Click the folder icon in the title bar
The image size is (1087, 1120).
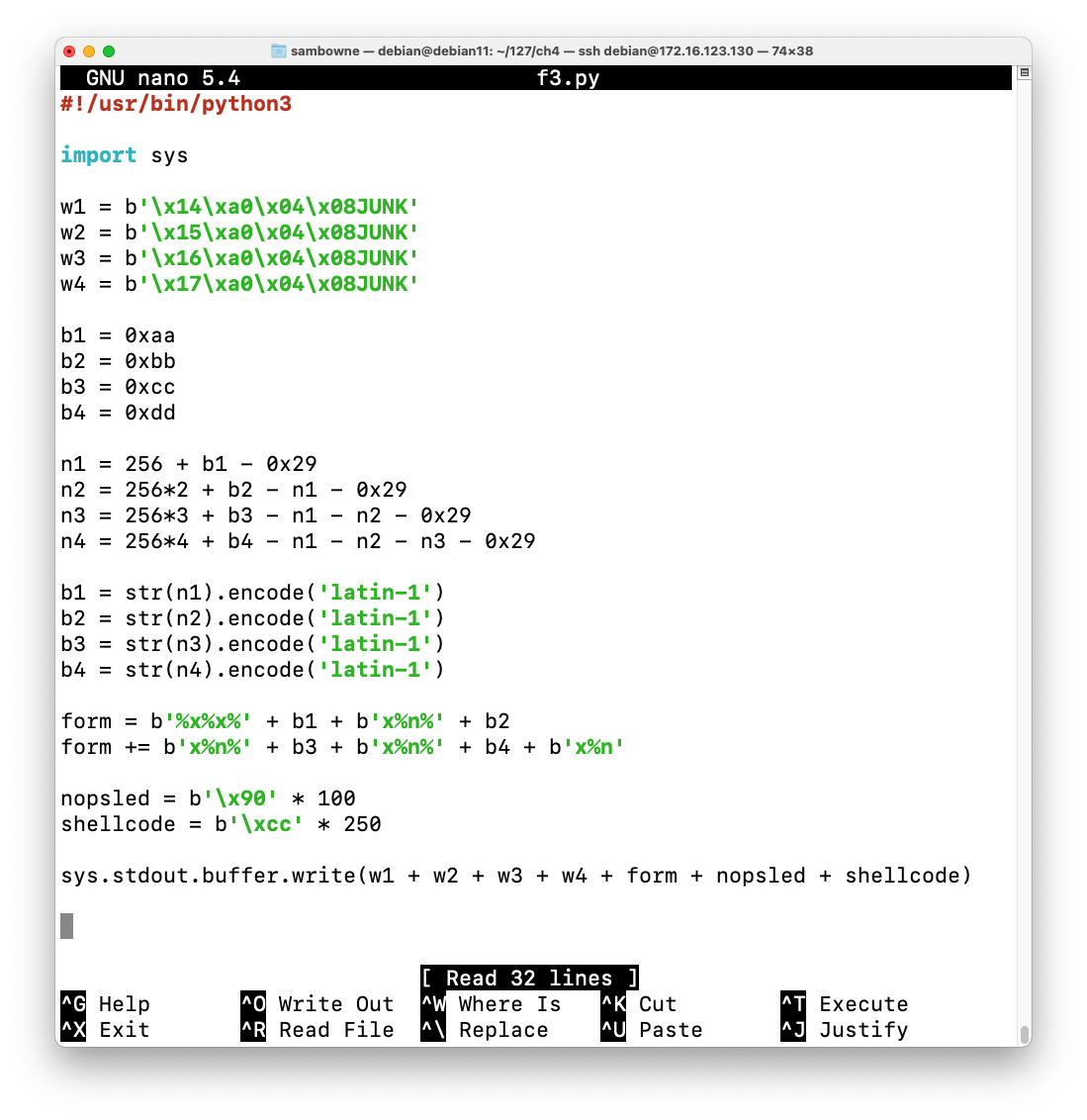coord(279,50)
